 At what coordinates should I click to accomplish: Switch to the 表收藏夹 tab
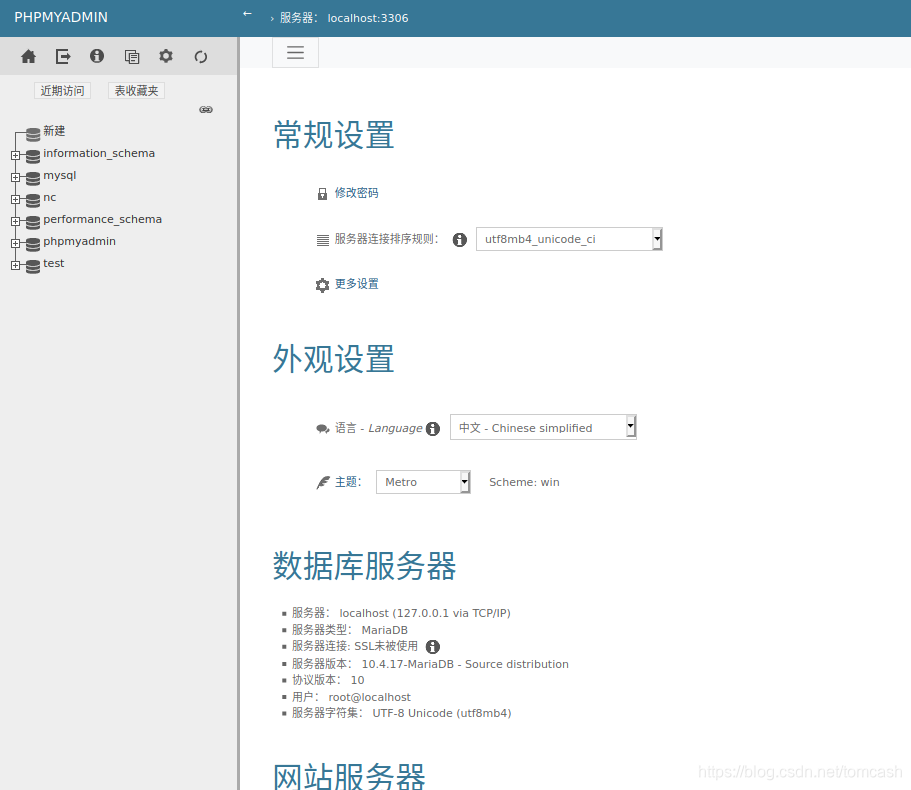point(136,91)
